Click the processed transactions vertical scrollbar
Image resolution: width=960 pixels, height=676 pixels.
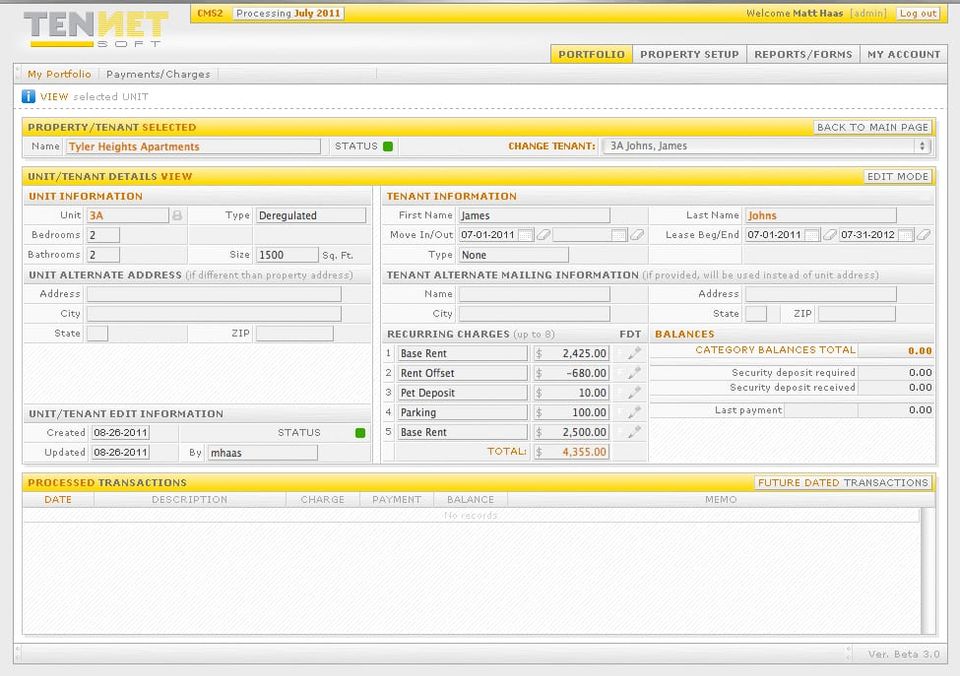pos(927,570)
